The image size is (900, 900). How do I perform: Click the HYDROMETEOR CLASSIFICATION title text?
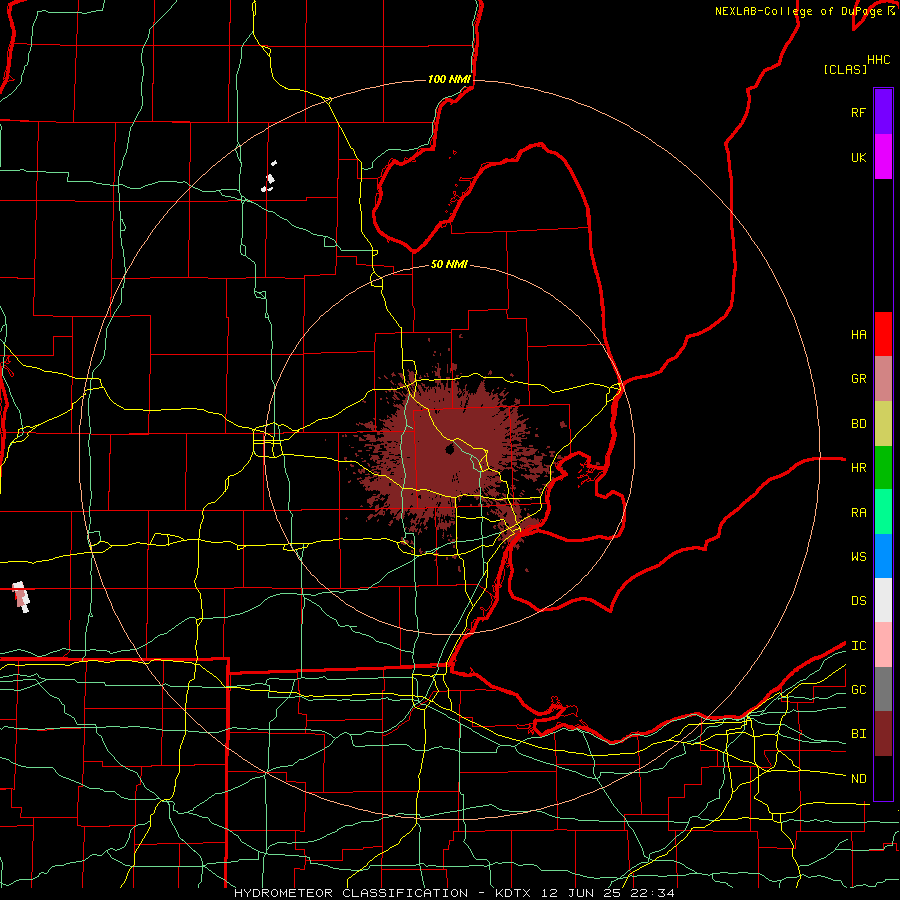pos(351,893)
